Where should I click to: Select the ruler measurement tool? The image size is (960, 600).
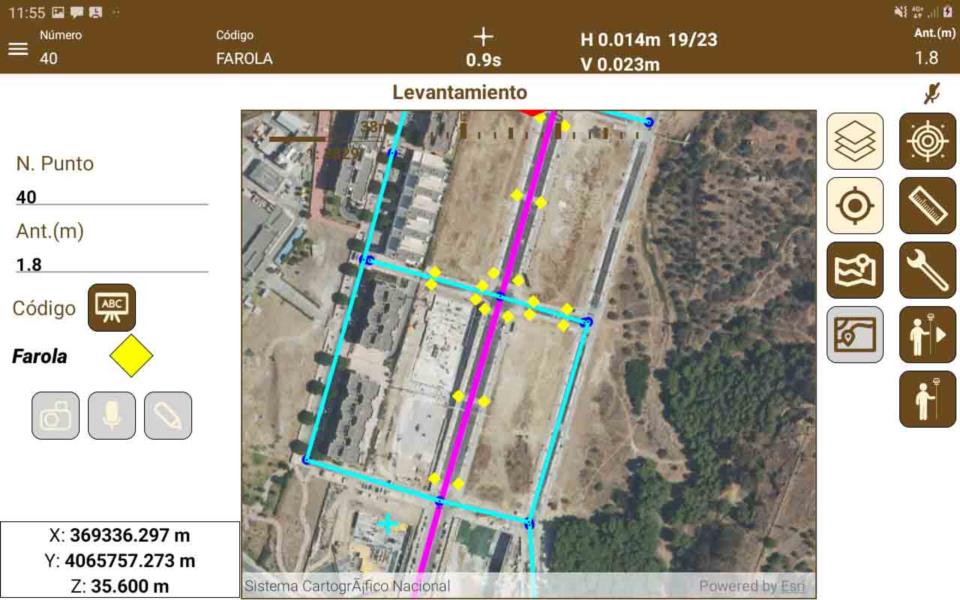(927, 206)
